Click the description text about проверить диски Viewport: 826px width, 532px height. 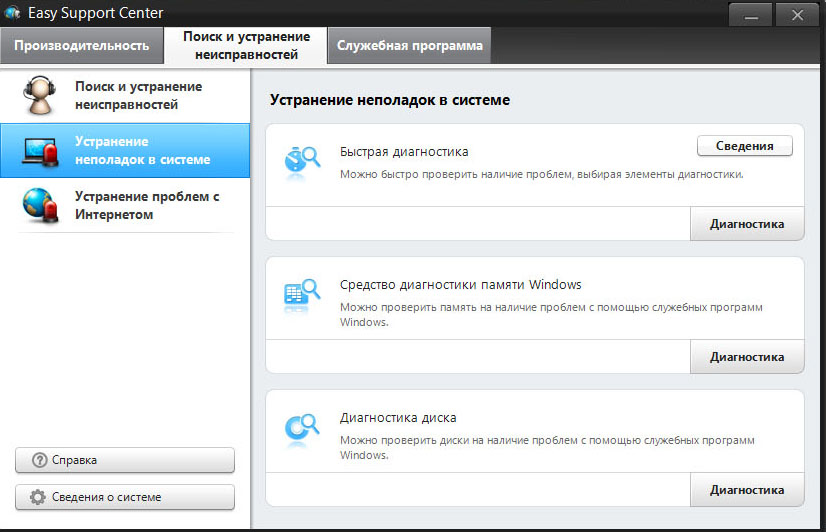pos(547,447)
